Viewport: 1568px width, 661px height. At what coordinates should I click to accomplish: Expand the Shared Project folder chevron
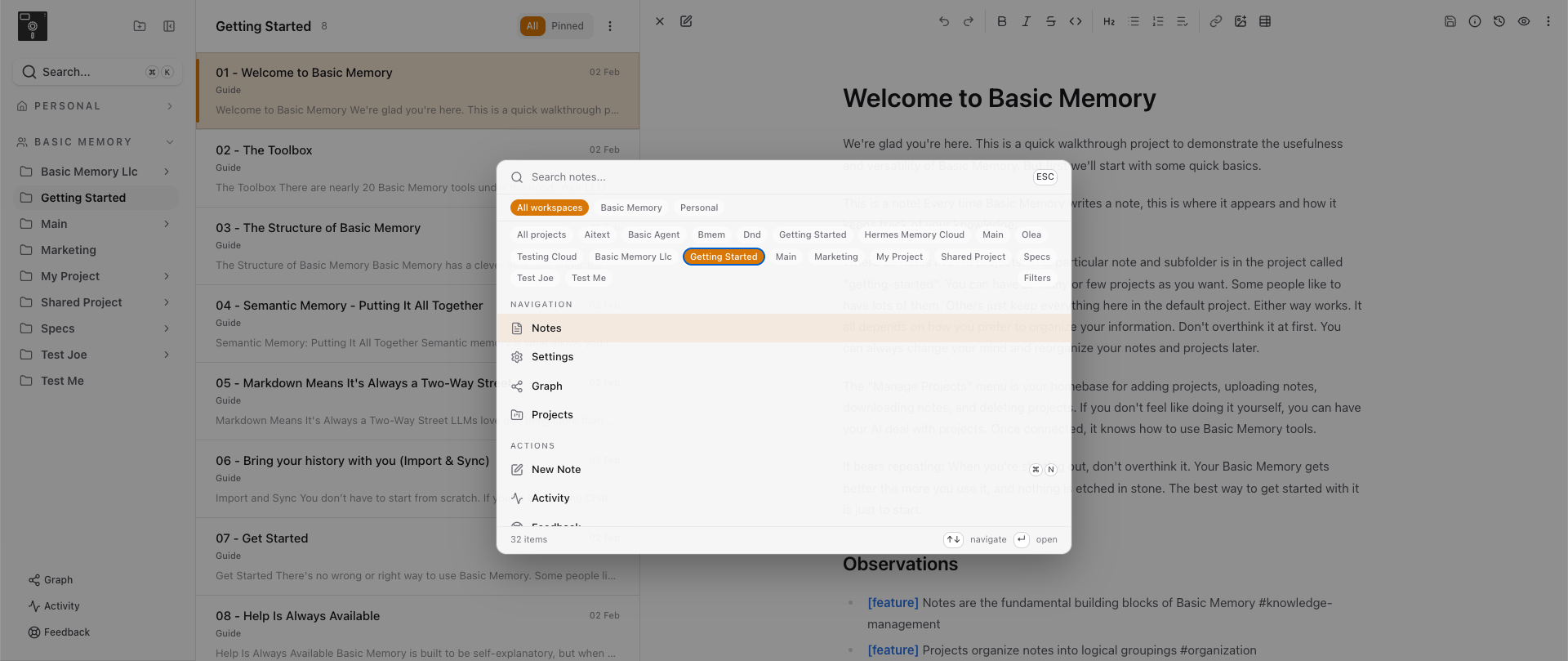[x=167, y=302]
